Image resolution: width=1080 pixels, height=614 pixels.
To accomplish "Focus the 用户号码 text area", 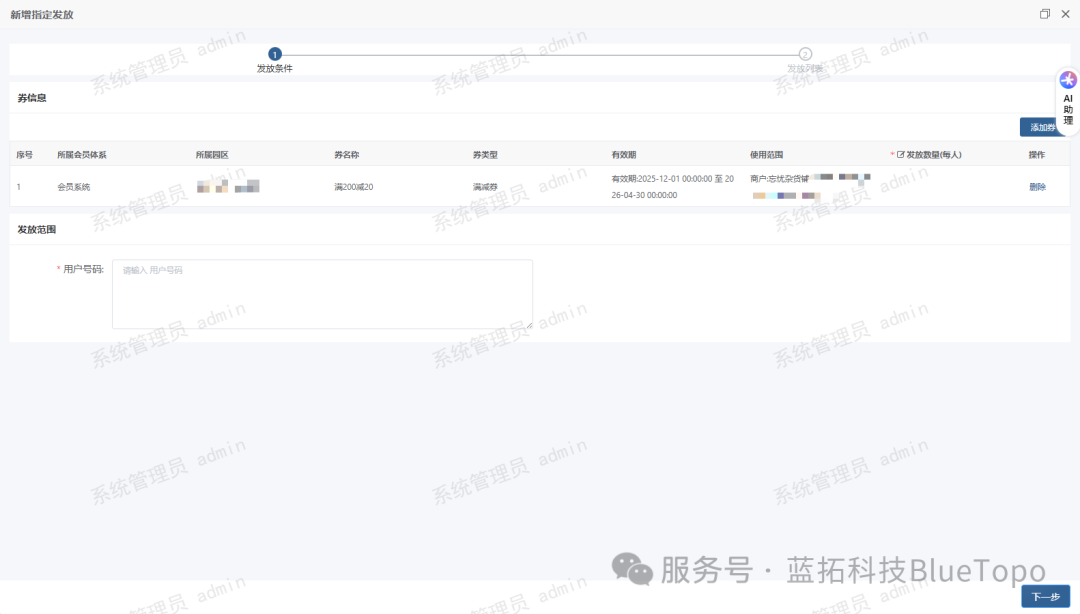I will point(322,294).
